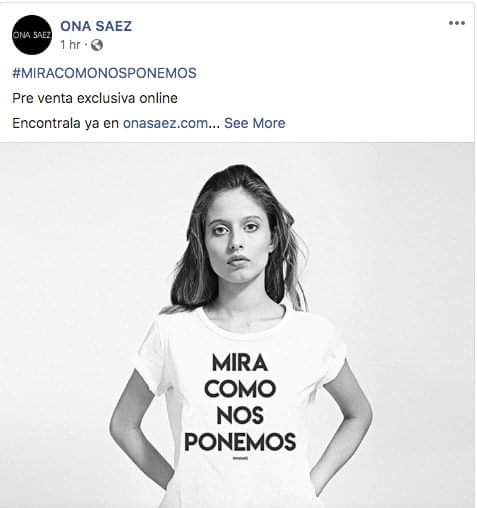Expand options with the ellipsis icon
The image size is (477, 508).
point(457,23)
